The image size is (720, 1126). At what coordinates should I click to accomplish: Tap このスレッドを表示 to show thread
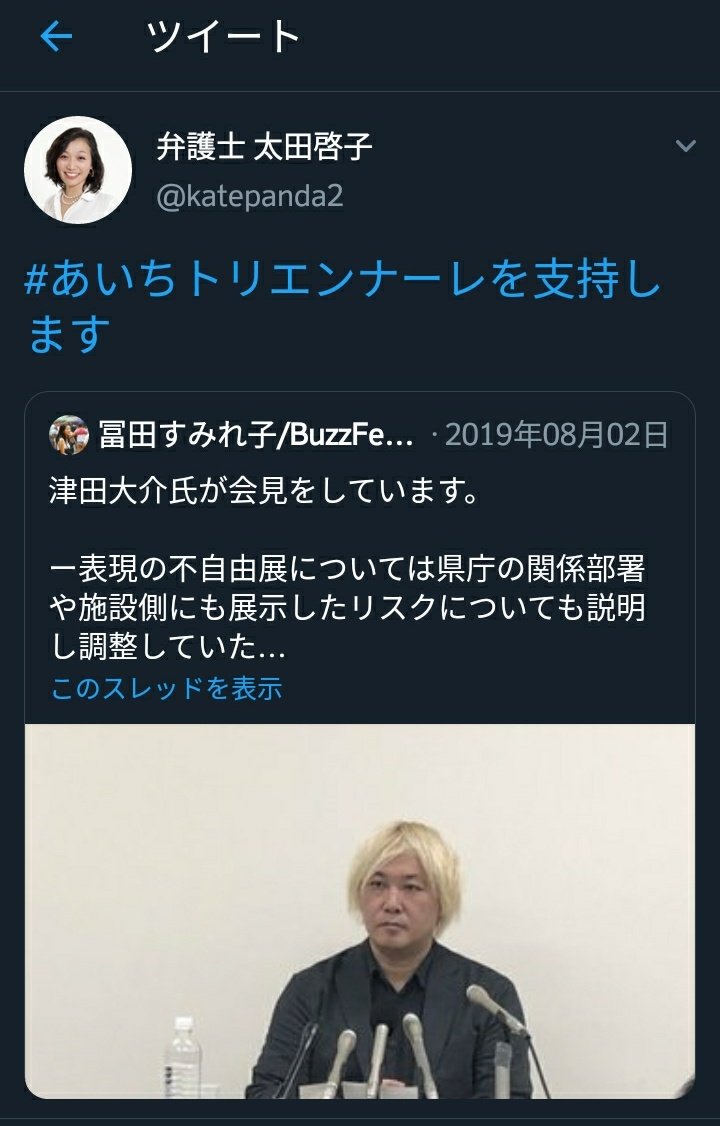click(167, 689)
